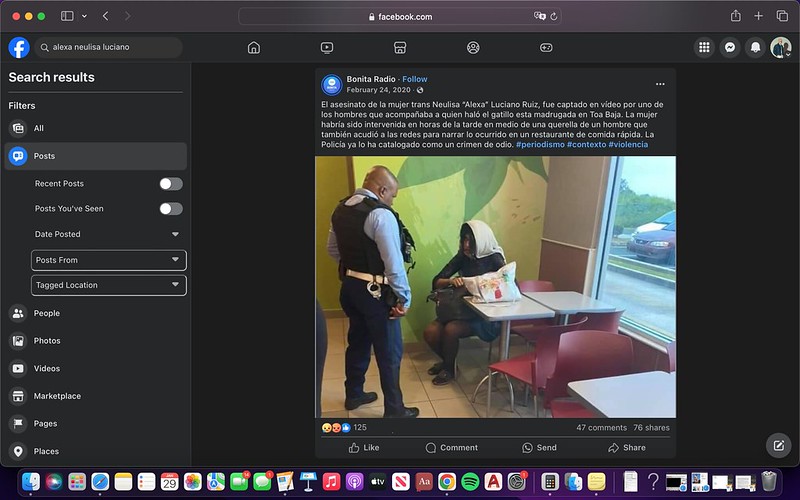This screenshot has width=800, height=500.
Task: Open the Posts From dropdown
Action: [x=109, y=260]
